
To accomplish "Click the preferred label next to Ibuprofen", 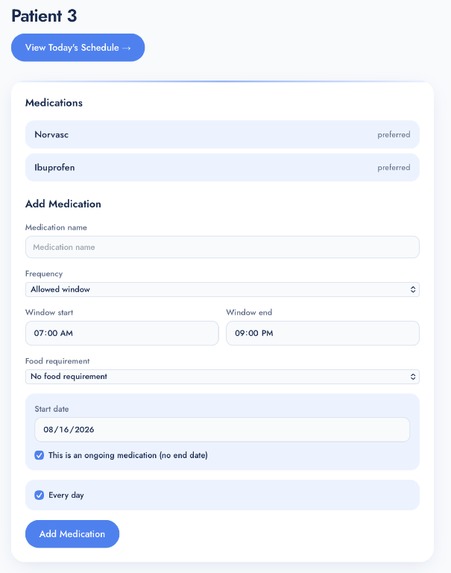I will (394, 167).
